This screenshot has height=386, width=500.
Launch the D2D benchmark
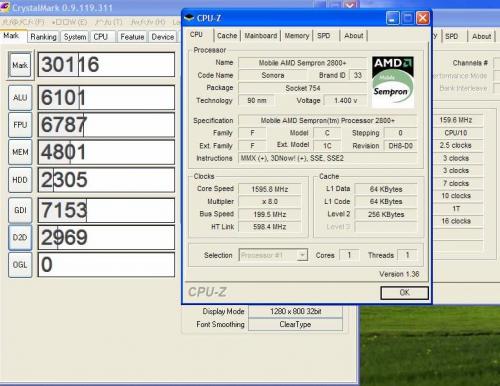coord(20,237)
